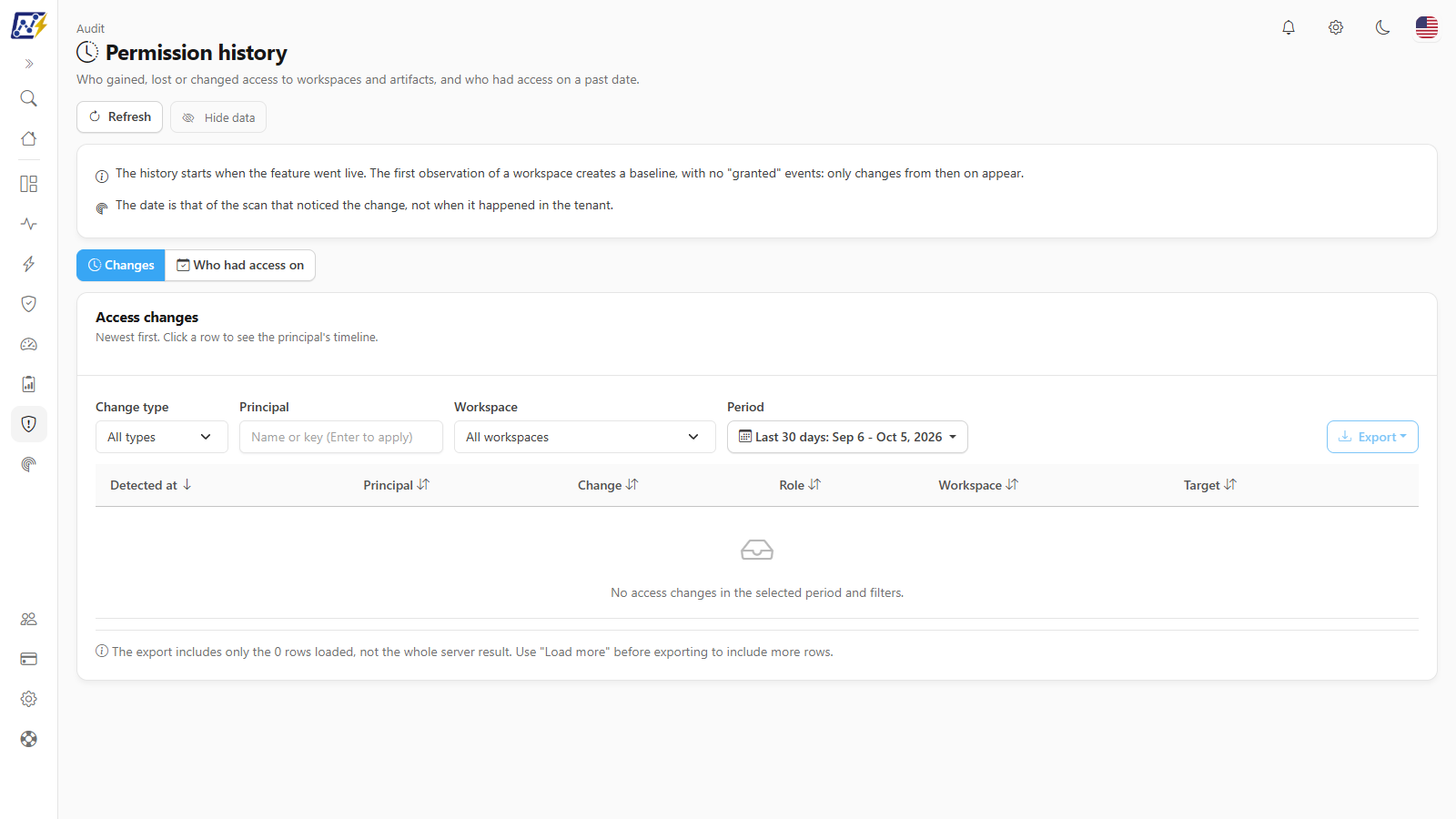Sort by Change column header
Screen dimensions: 1456x819
pos(608,485)
